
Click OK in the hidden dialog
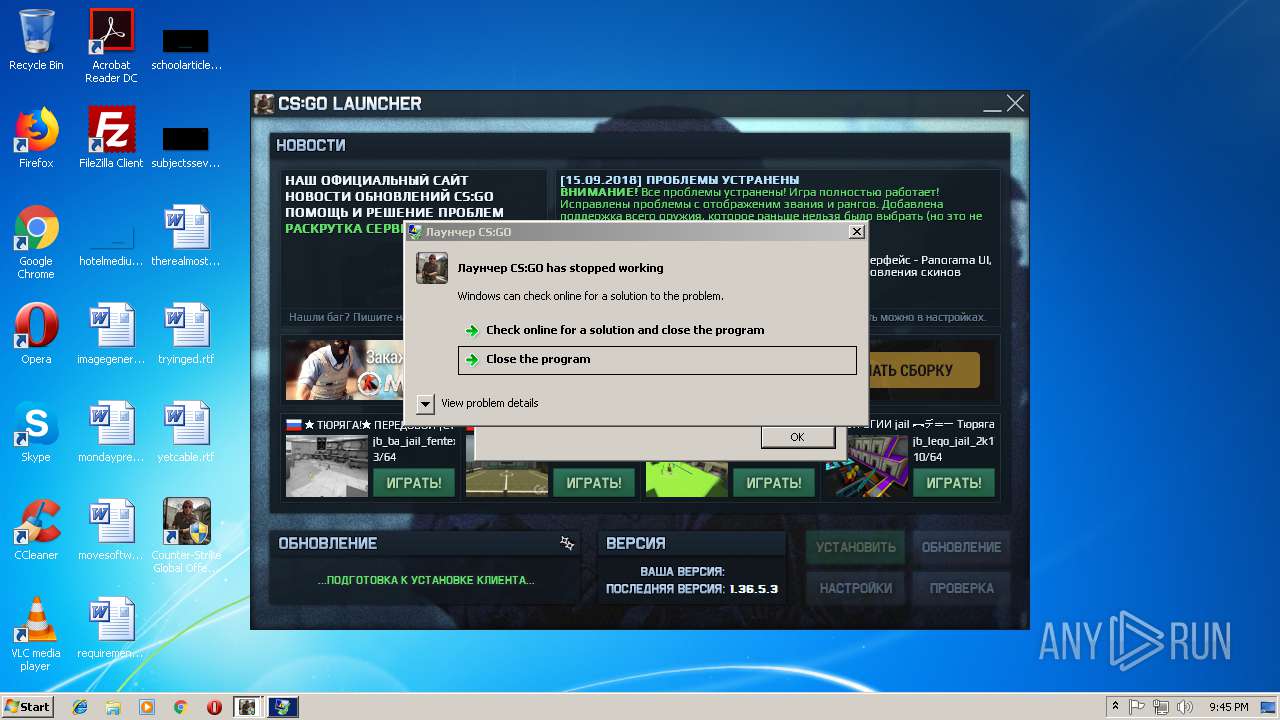(797, 437)
